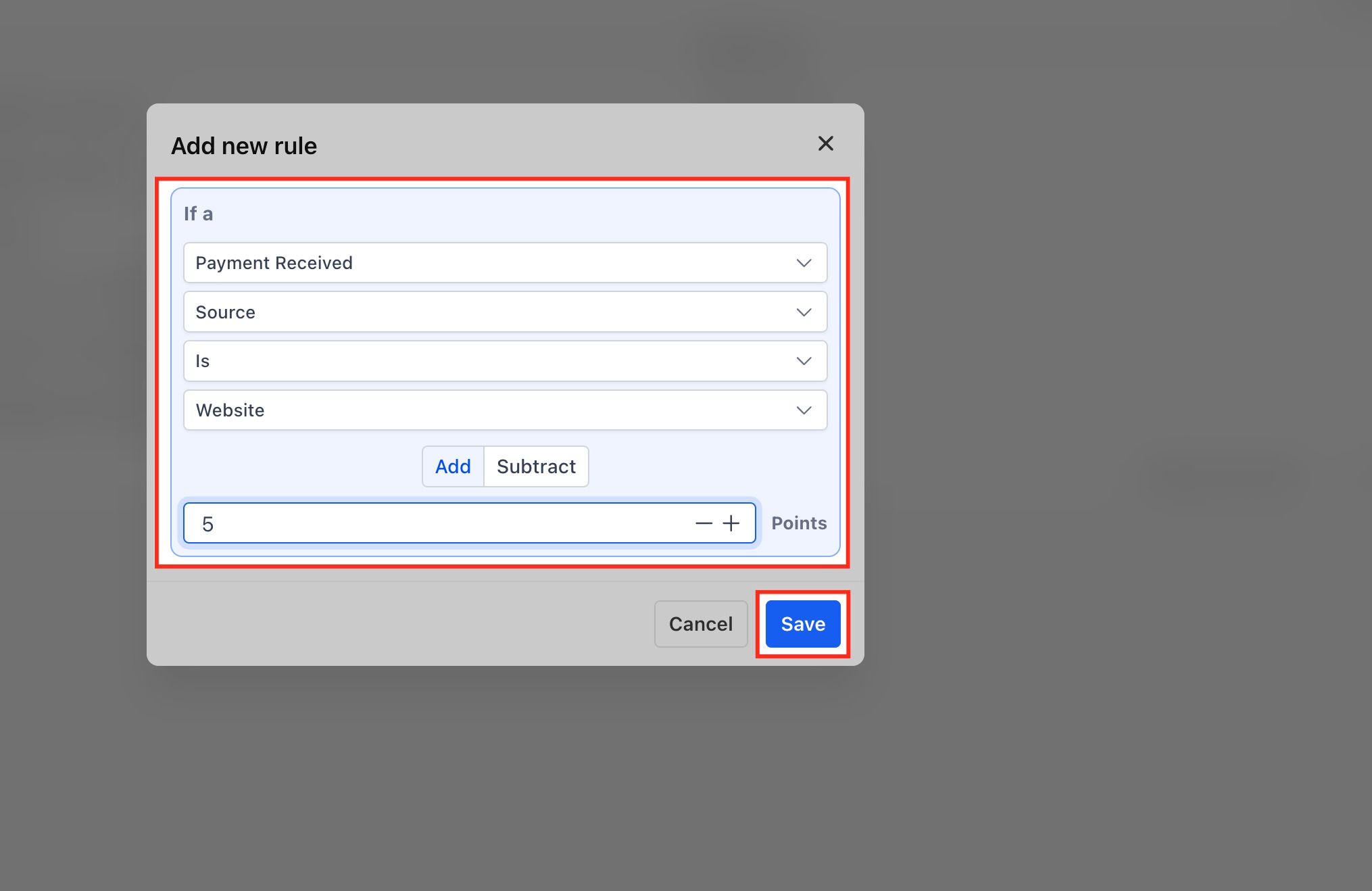This screenshot has width=1372, height=891.
Task: Click chevron arrow on Payment Received field
Action: point(804,263)
